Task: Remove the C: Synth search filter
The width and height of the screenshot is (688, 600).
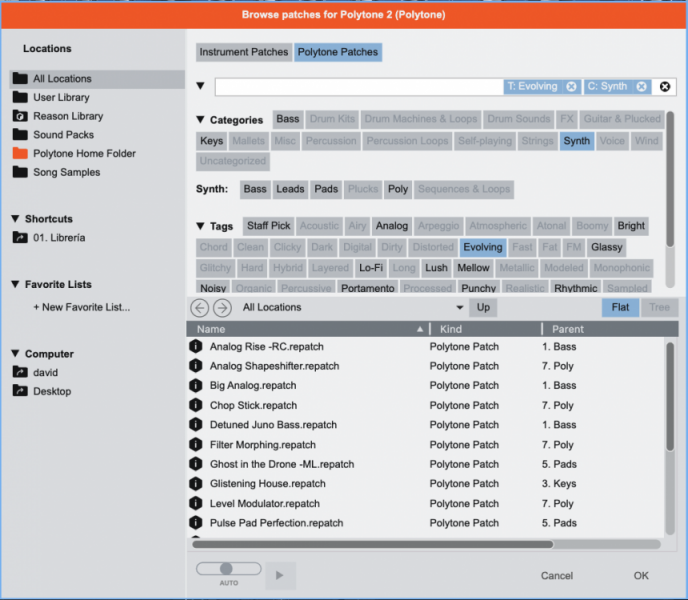Action: [641, 86]
